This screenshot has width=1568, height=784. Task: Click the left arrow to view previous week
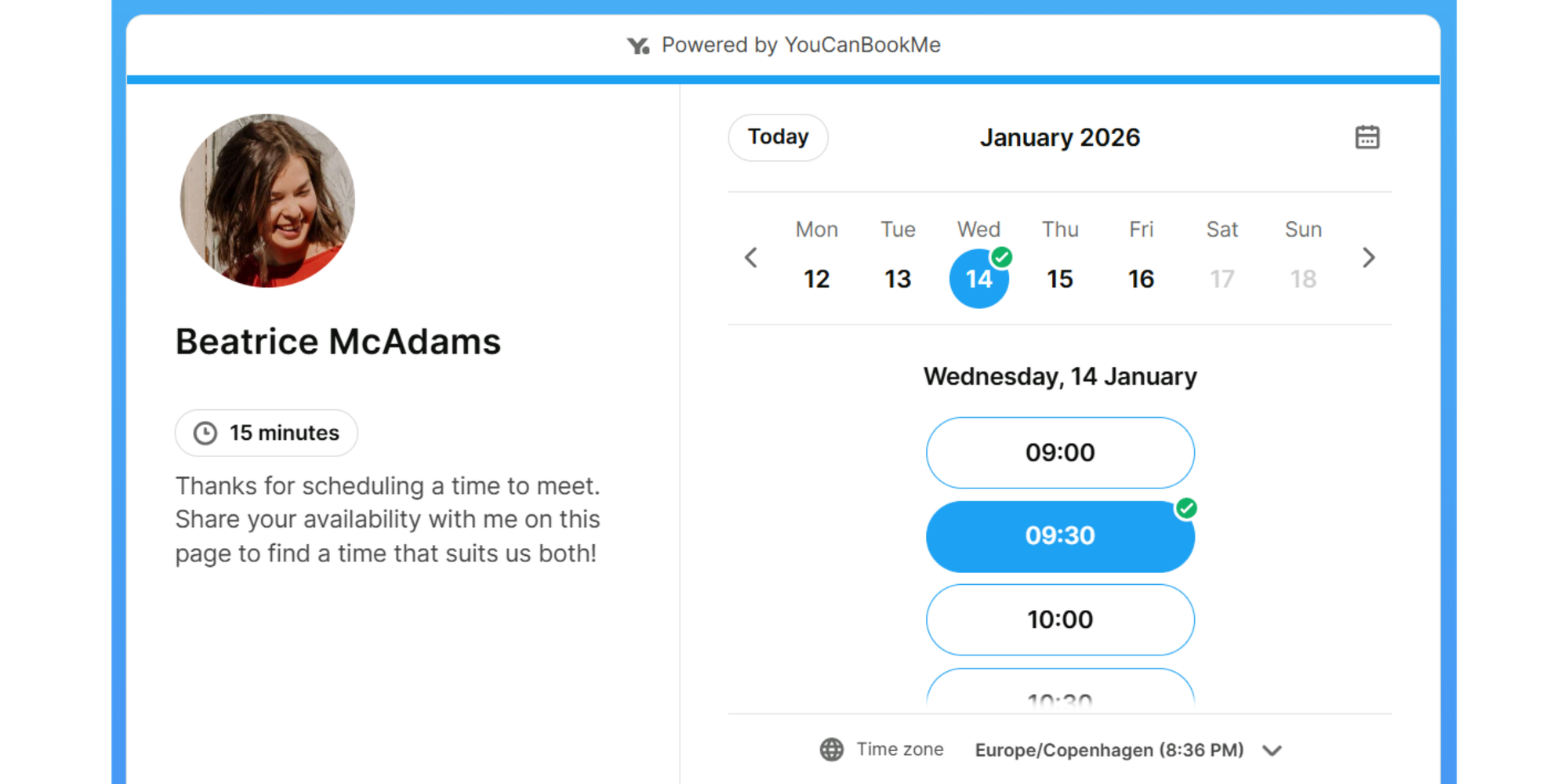click(750, 257)
